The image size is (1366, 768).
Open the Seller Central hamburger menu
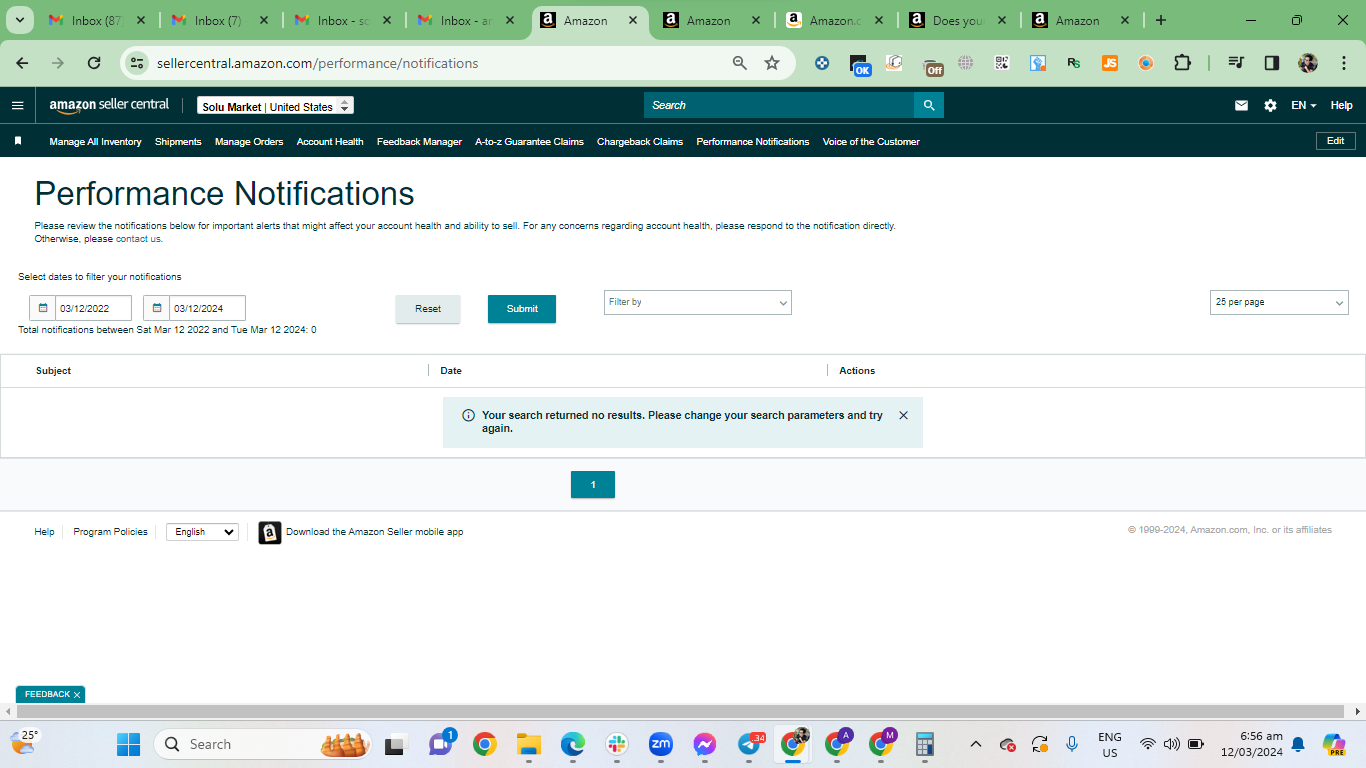point(17,105)
